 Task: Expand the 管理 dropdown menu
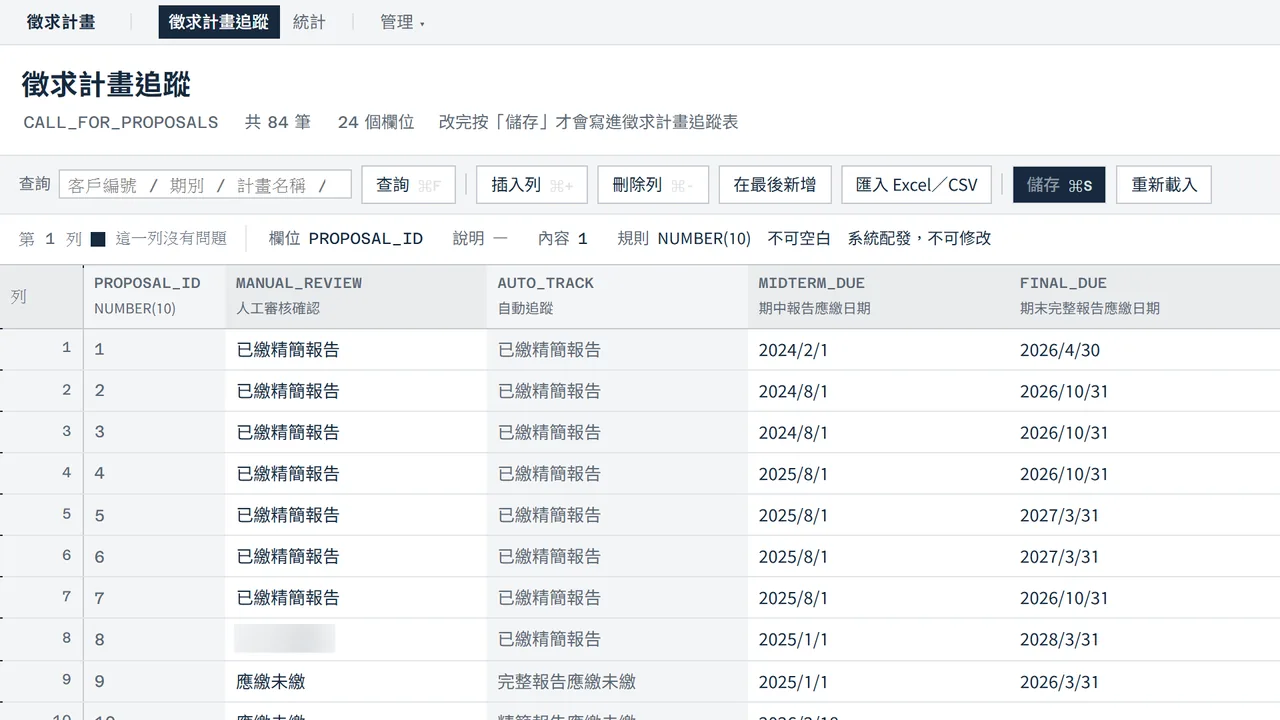click(402, 22)
